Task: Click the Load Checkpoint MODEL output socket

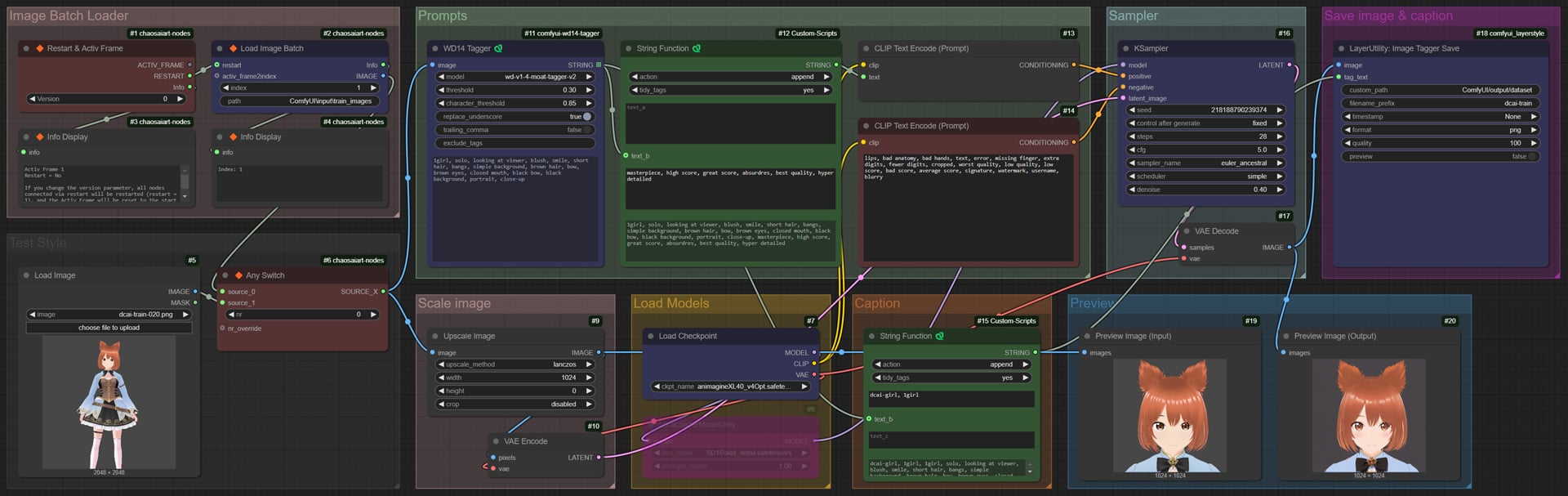Action: pos(814,352)
